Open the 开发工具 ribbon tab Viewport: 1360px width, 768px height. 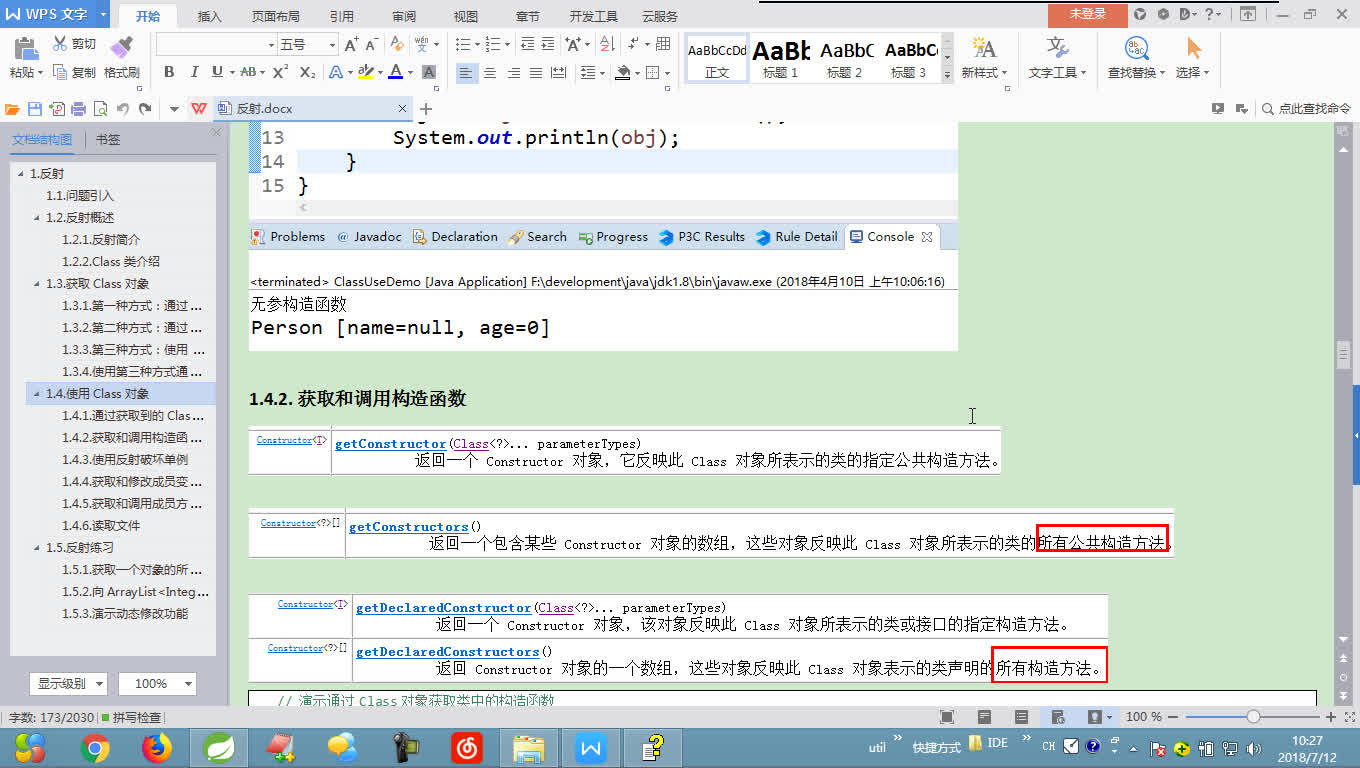(594, 16)
